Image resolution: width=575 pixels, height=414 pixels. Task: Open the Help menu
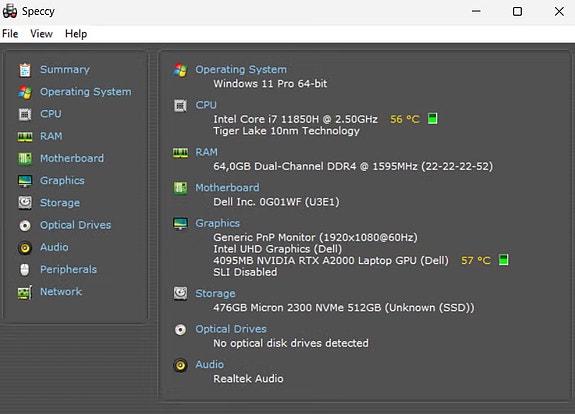76,34
